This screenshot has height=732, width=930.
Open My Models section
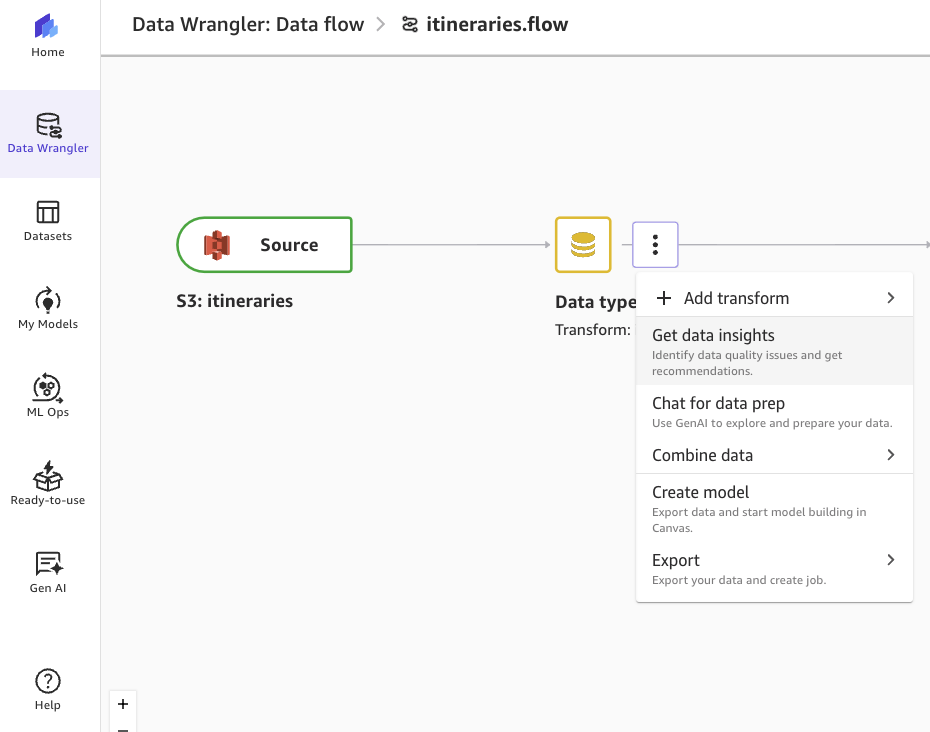pos(47,309)
